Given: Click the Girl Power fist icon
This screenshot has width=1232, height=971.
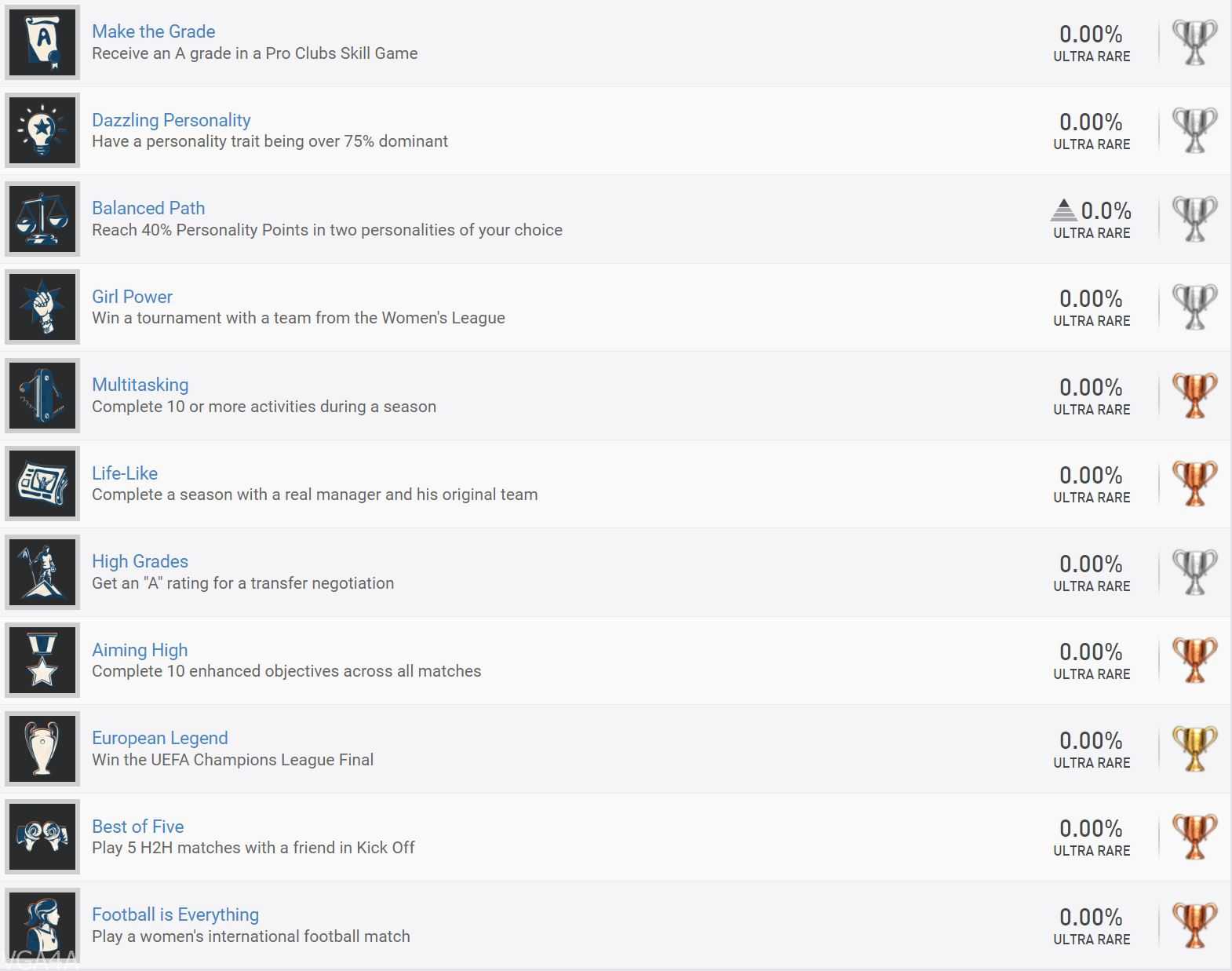Looking at the screenshot, I should click(42, 307).
